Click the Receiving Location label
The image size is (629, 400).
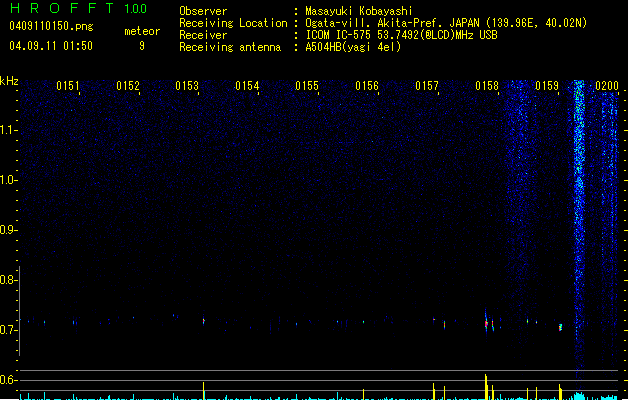(x=233, y=23)
